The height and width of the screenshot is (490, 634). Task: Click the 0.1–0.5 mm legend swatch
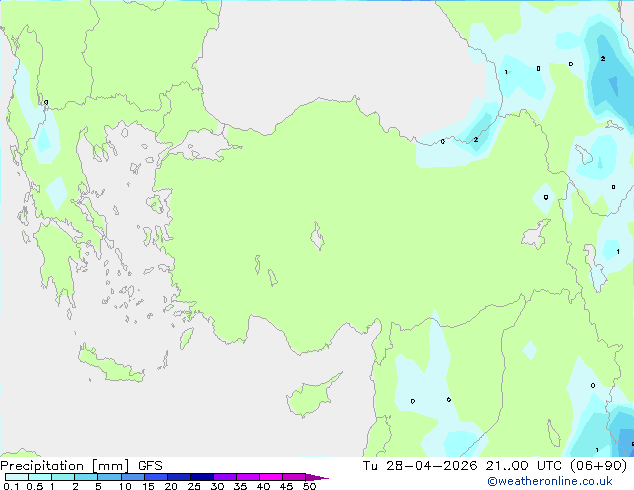pos(17,477)
